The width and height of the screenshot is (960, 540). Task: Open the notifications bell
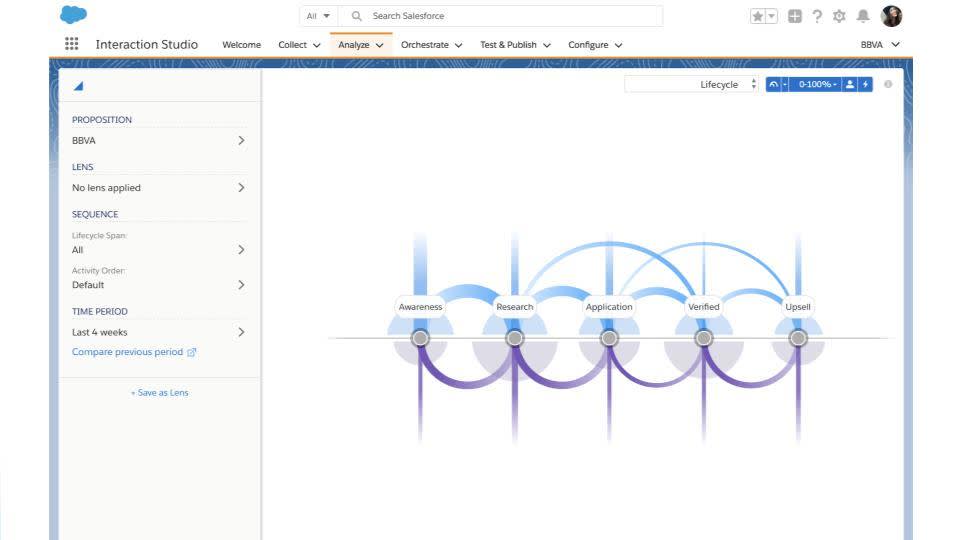coord(863,17)
